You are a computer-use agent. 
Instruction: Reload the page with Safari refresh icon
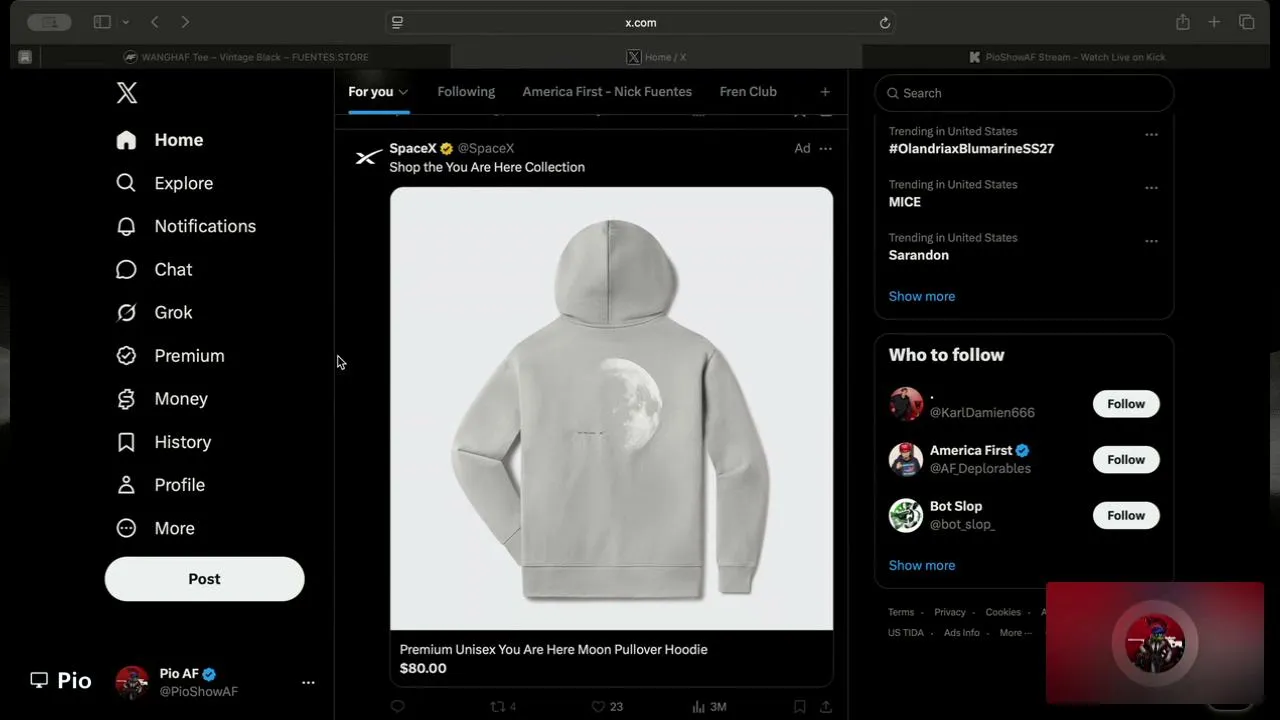pyautogui.click(x=885, y=23)
